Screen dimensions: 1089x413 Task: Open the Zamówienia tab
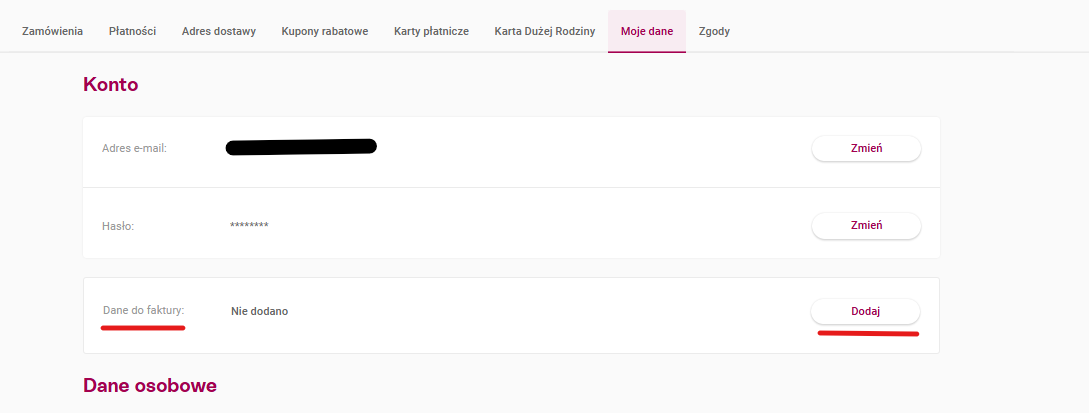click(52, 31)
